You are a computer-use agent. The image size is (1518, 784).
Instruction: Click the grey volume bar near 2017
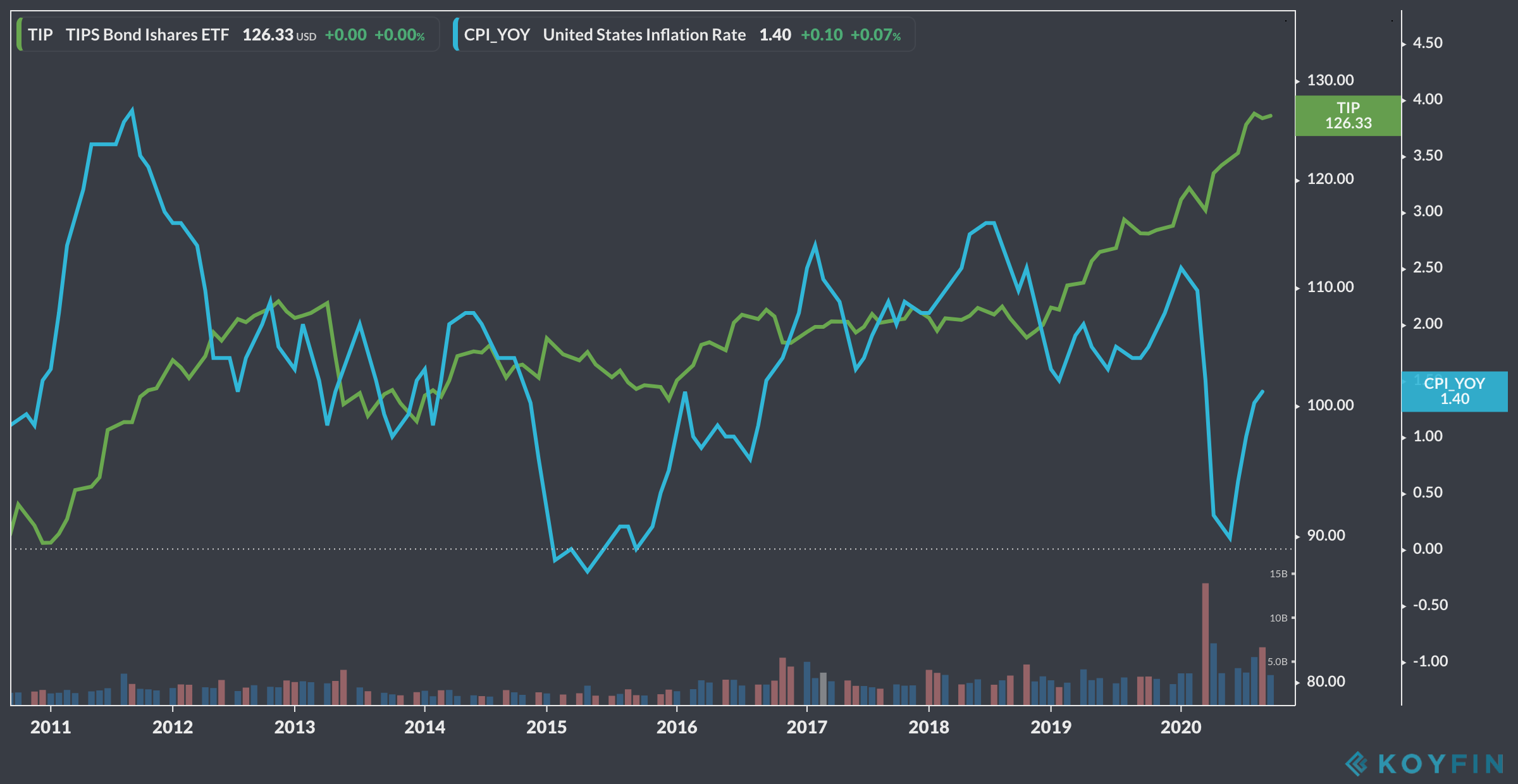tap(823, 688)
